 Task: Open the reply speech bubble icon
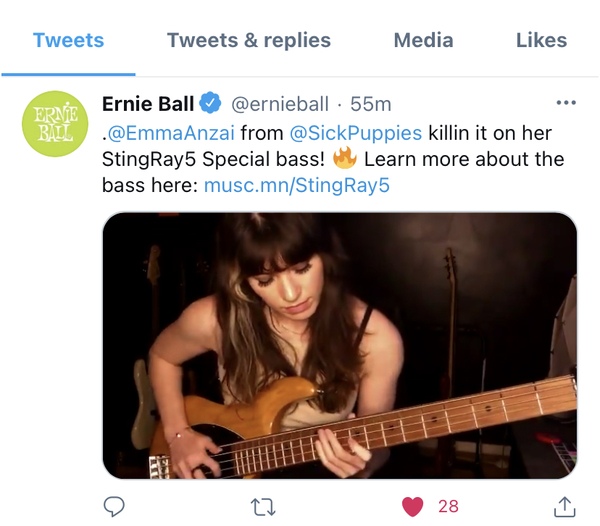pyautogui.click(x=114, y=506)
